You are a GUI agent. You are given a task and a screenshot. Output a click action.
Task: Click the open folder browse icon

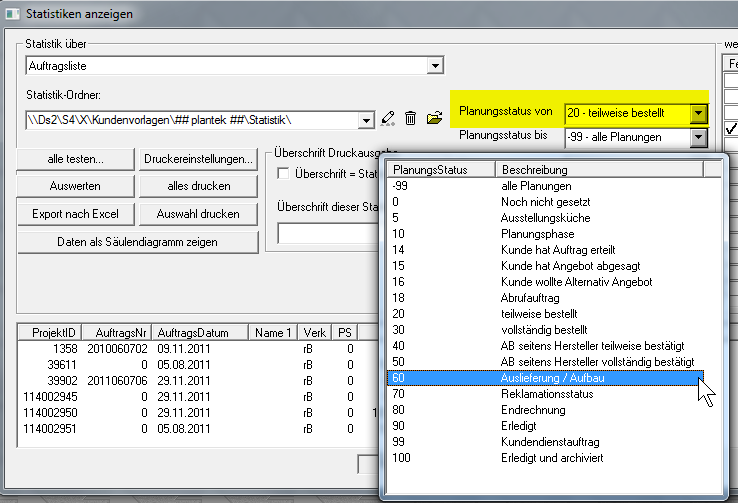click(434, 119)
